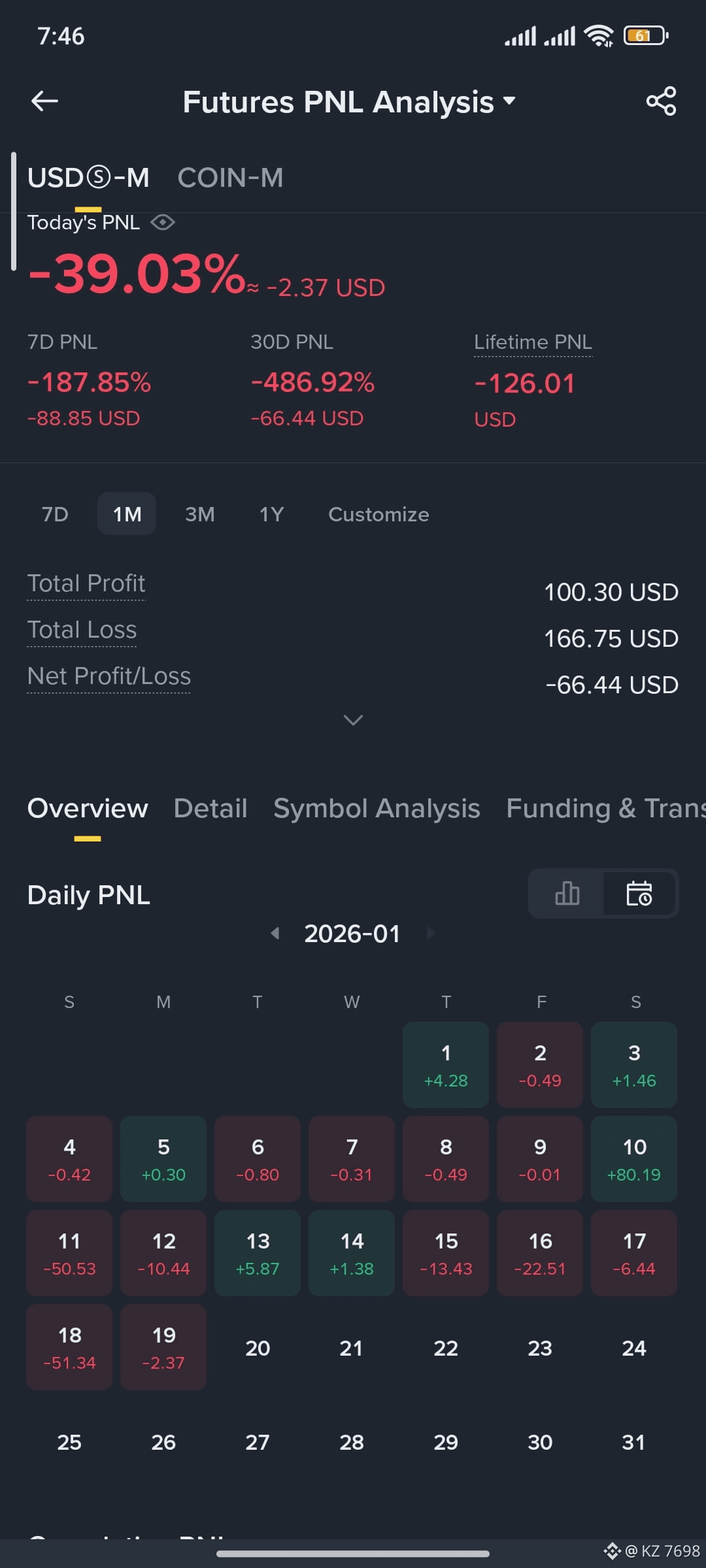
Task: Tap Lifetime PNL label for info
Action: pos(533,342)
